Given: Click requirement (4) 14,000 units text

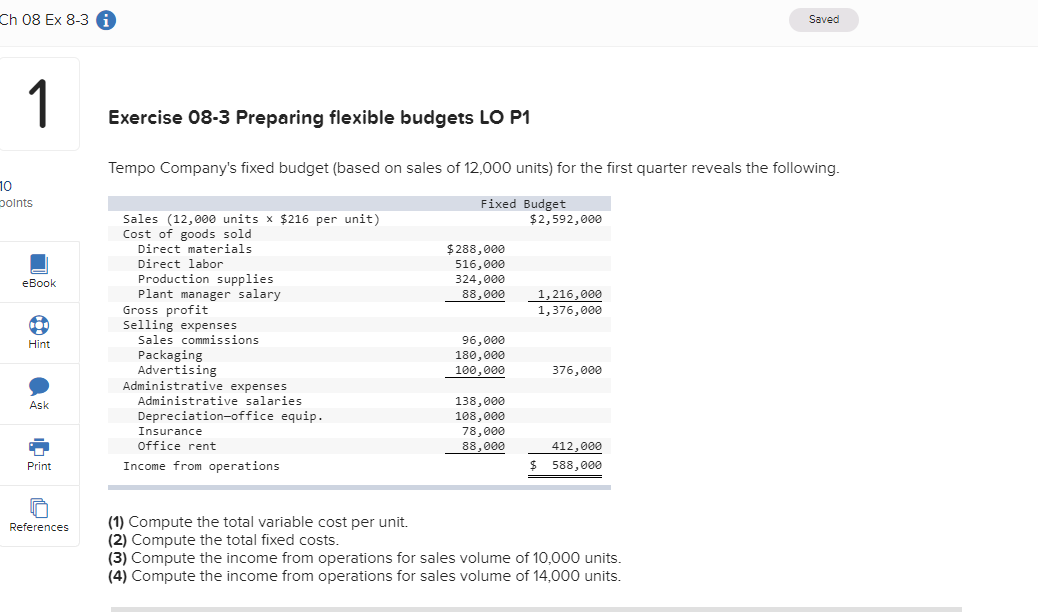Looking at the screenshot, I should pyautogui.click(x=365, y=576).
